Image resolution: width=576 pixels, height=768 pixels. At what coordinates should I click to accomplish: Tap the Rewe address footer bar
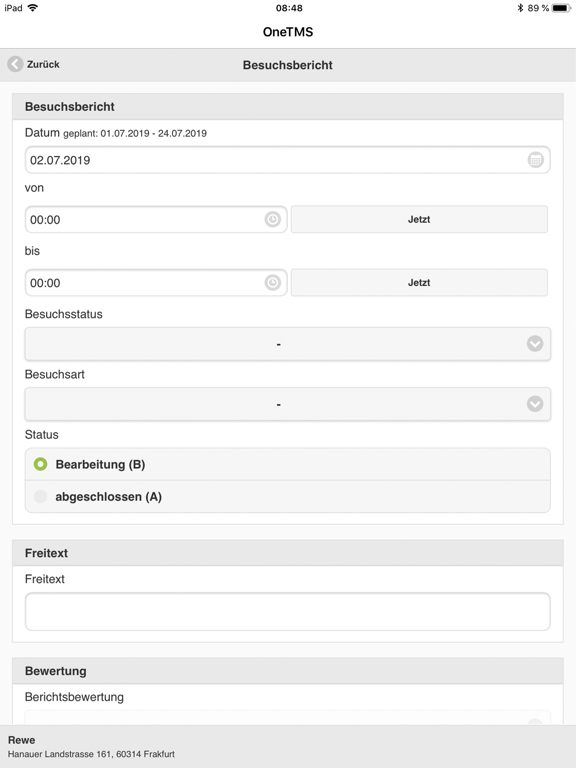[288, 746]
